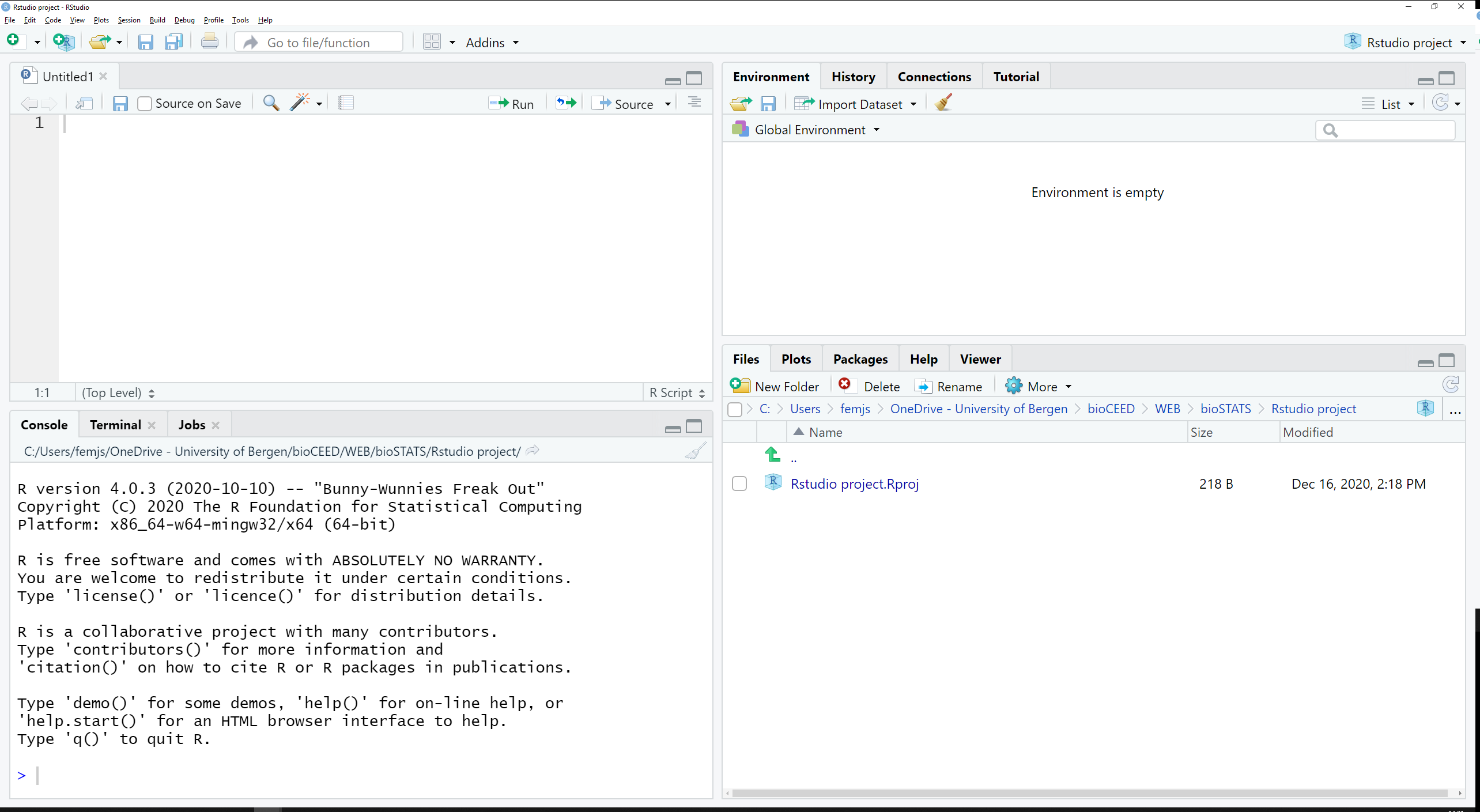Click the Save script icon

[x=120, y=103]
